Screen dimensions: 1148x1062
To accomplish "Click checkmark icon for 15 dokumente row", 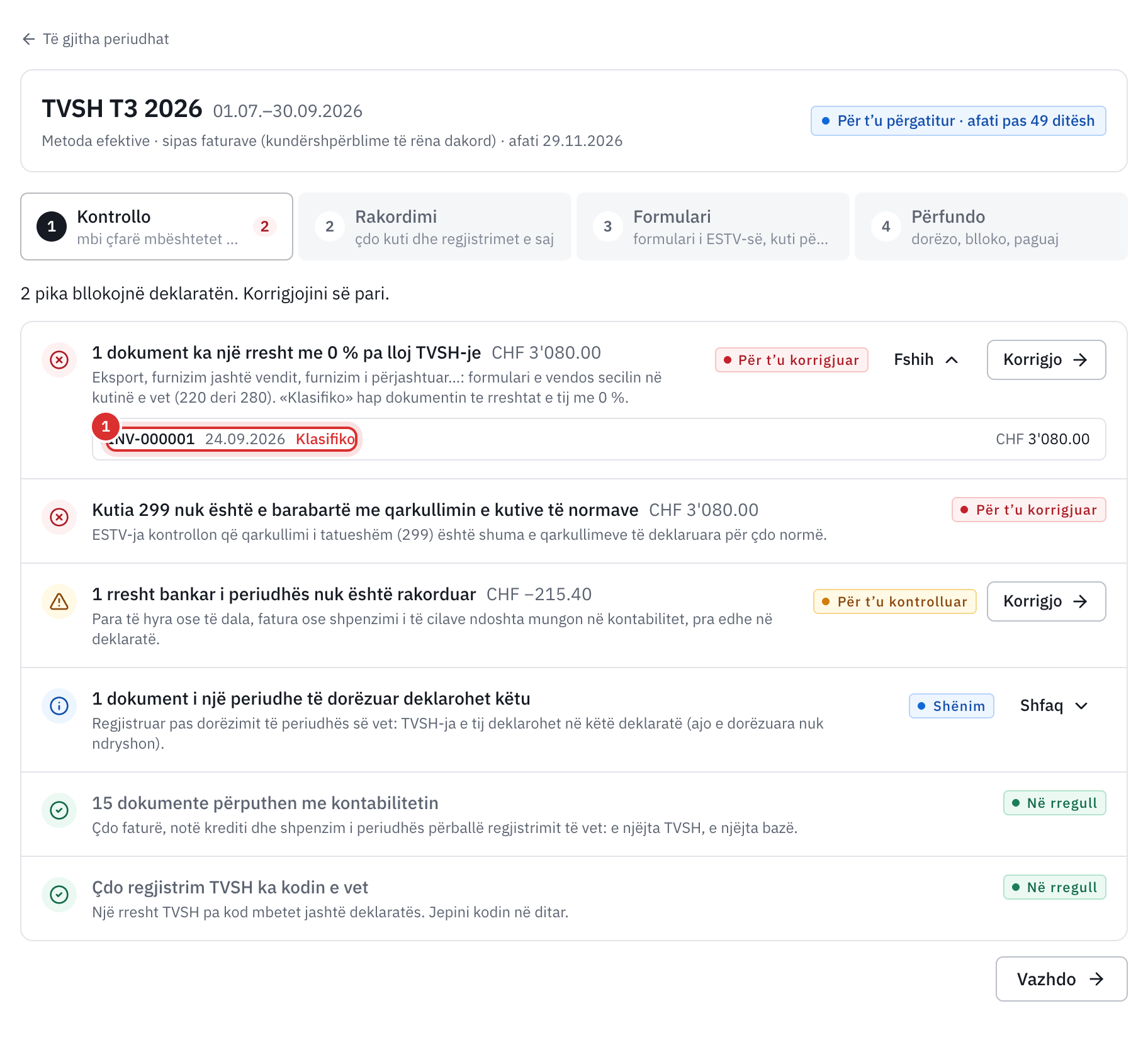I will pyautogui.click(x=59, y=810).
